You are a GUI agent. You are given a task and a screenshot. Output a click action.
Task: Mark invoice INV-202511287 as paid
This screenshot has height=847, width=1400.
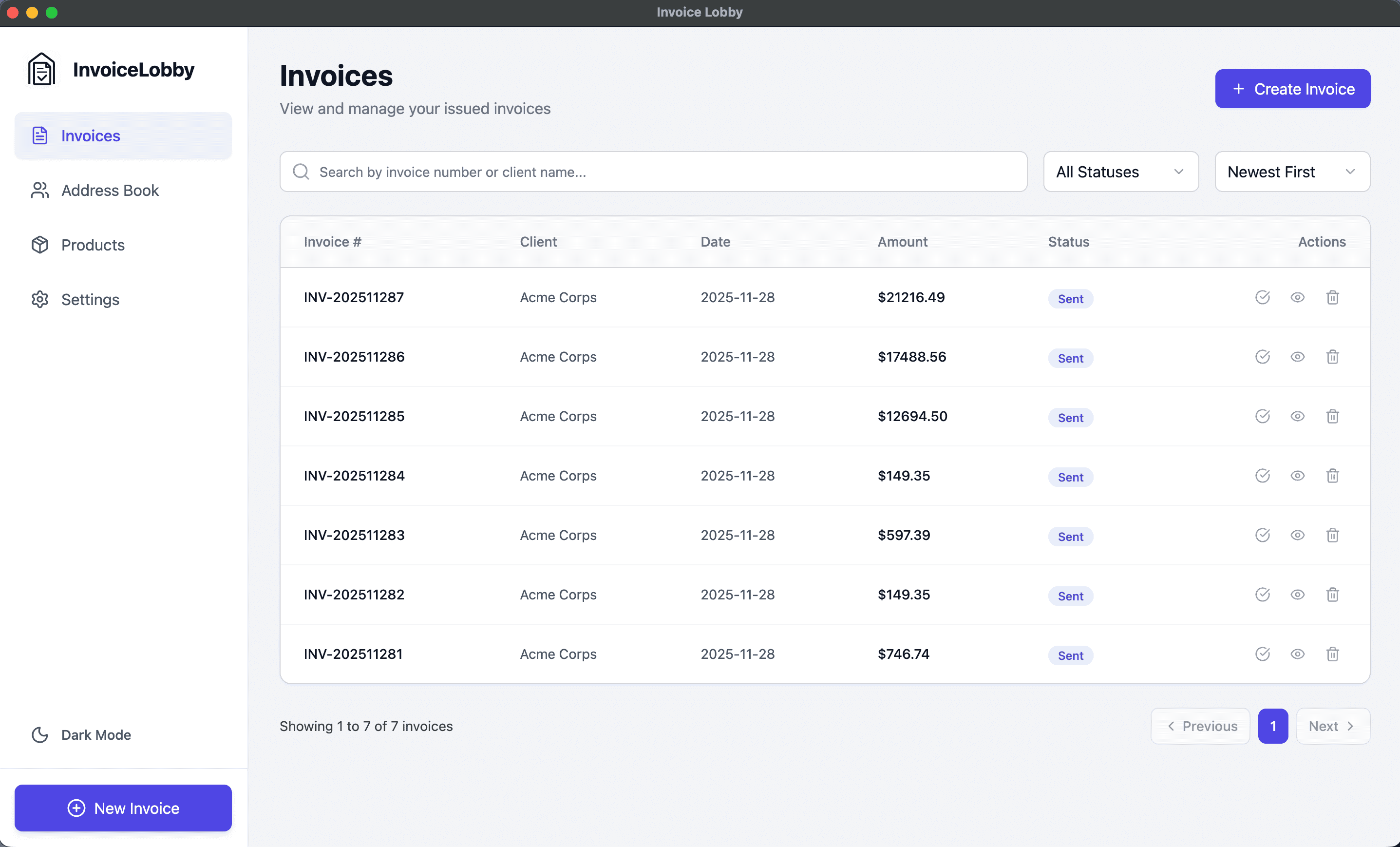click(x=1263, y=297)
